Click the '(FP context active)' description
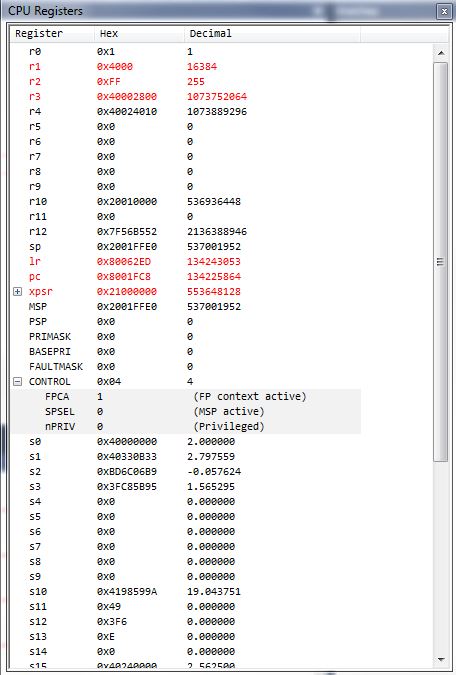This screenshot has width=456, height=675. point(250,396)
